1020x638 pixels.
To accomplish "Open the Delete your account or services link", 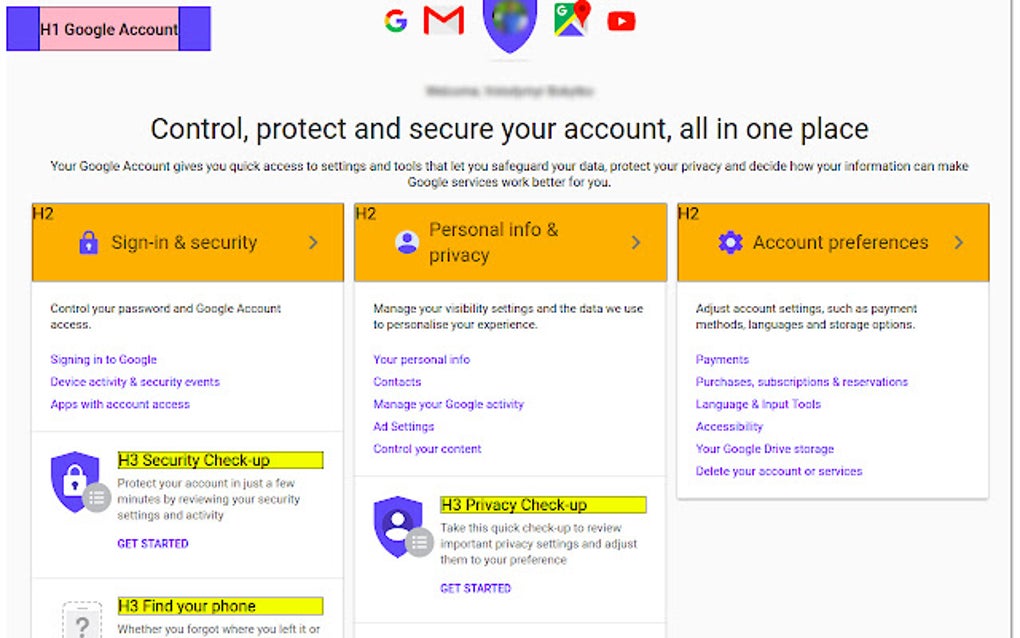I will pos(777,470).
